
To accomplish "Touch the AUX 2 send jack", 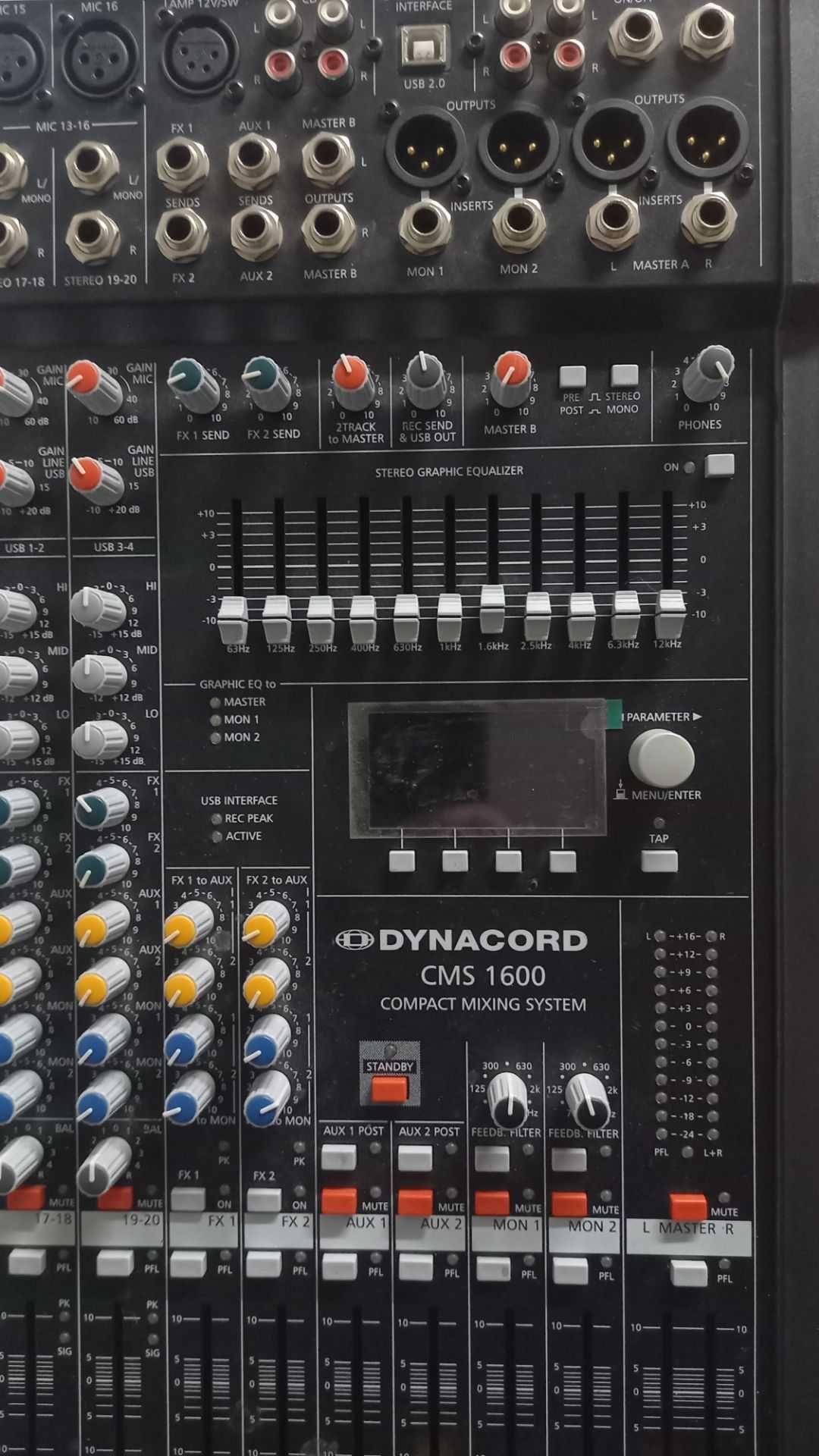I will tap(257, 232).
